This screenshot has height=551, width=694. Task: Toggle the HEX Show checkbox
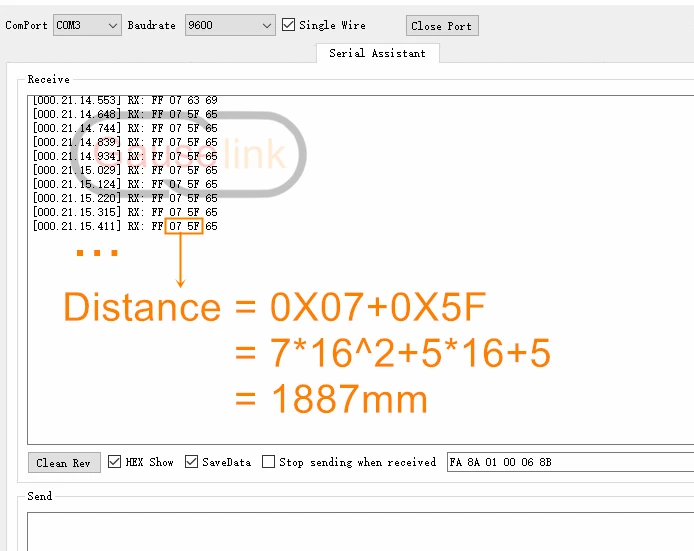click(x=114, y=462)
